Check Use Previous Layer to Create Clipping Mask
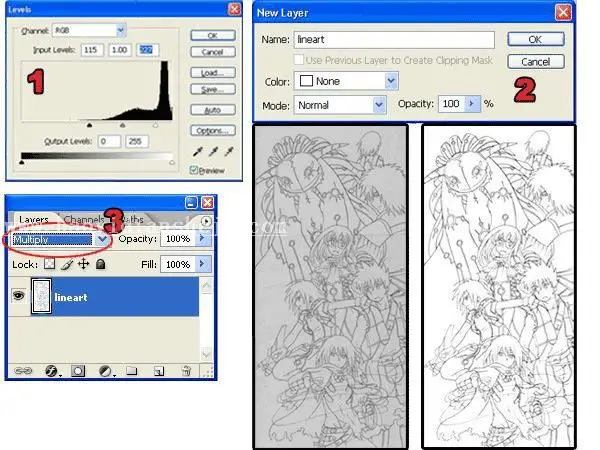 click(299, 60)
